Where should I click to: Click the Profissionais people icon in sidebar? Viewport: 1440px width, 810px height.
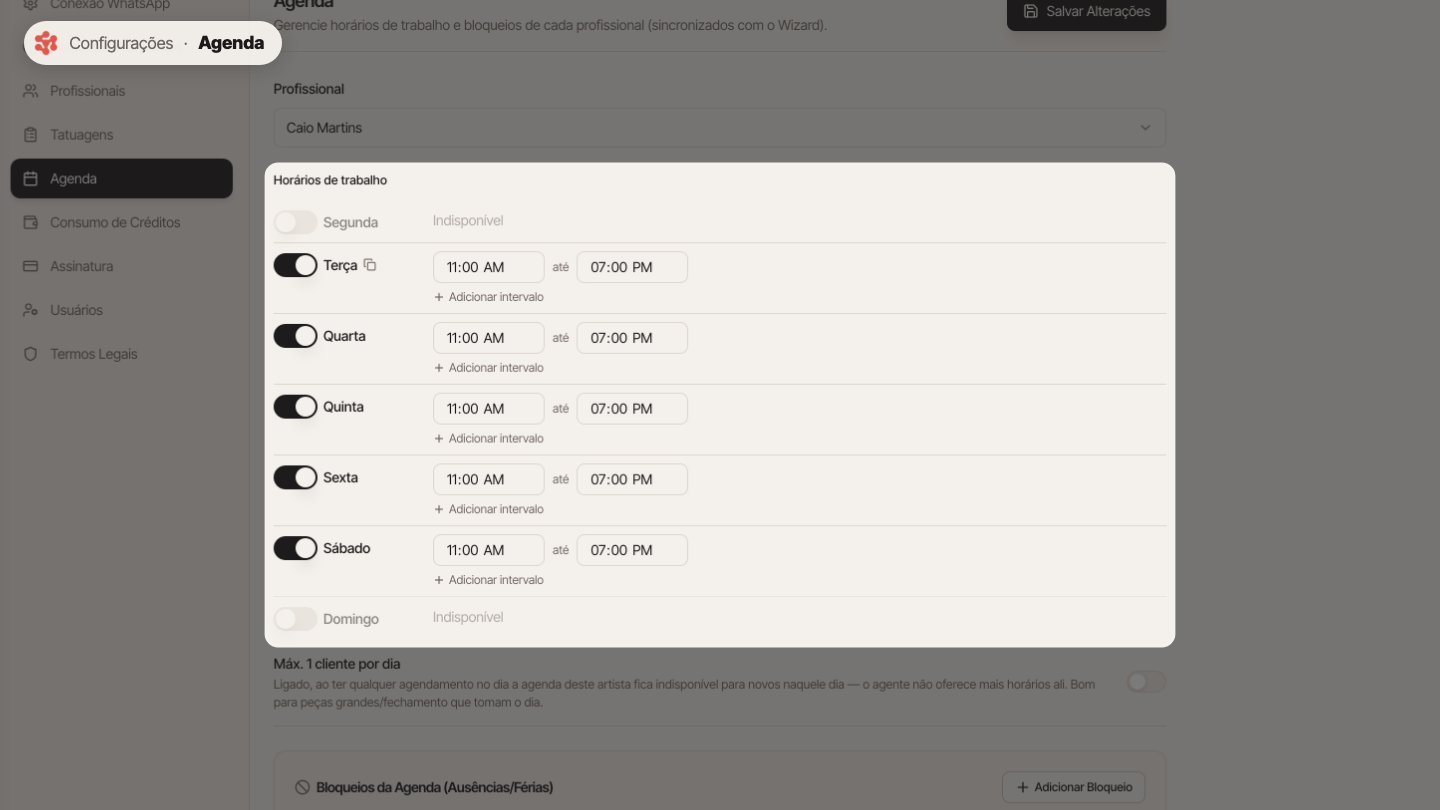[30, 91]
